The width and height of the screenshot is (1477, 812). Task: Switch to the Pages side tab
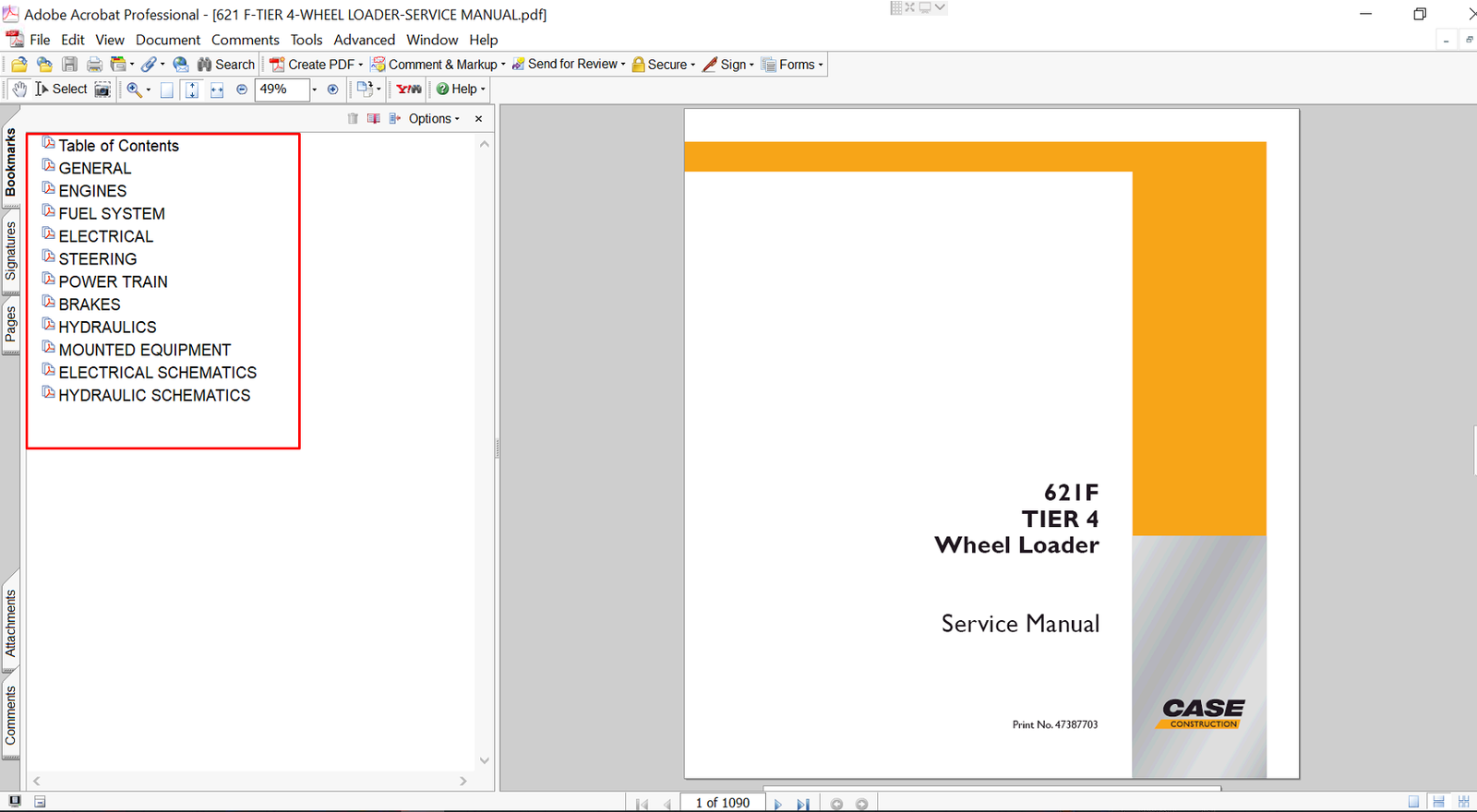(11, 324)
